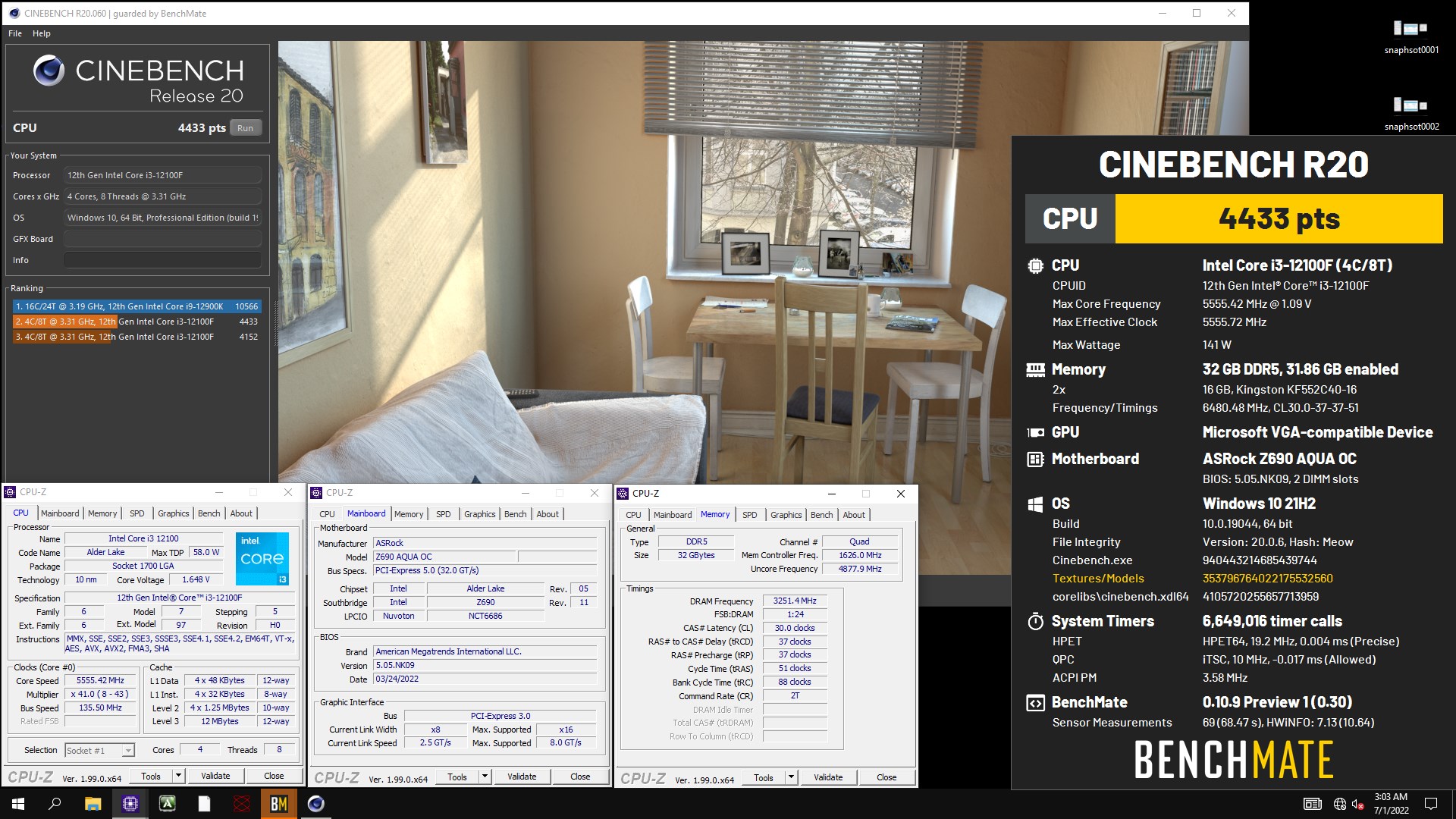Open the white document taskbar icon

pyautogui.click(x=204, y=804)
